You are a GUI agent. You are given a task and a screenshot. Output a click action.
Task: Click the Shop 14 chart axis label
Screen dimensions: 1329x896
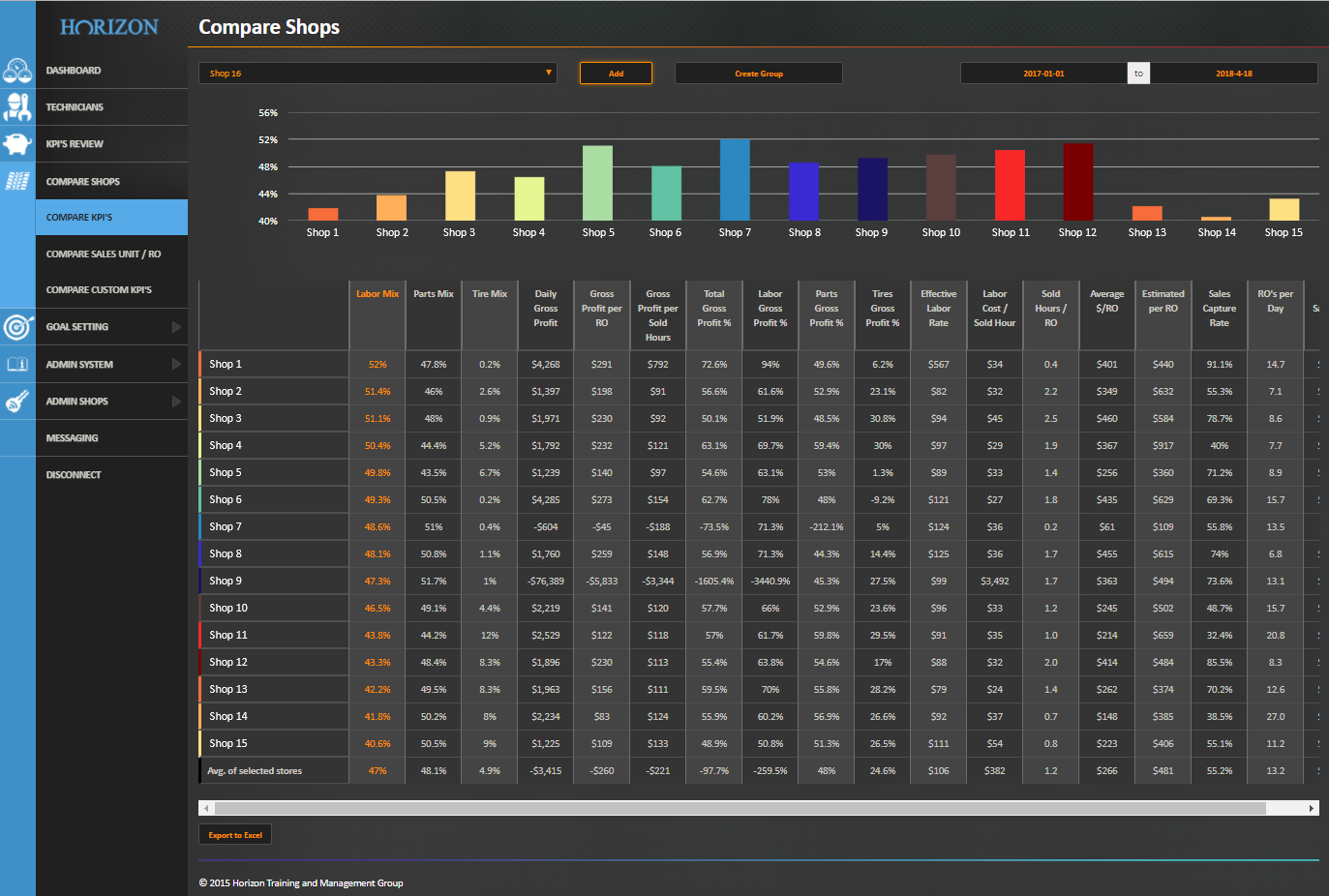1217,232
